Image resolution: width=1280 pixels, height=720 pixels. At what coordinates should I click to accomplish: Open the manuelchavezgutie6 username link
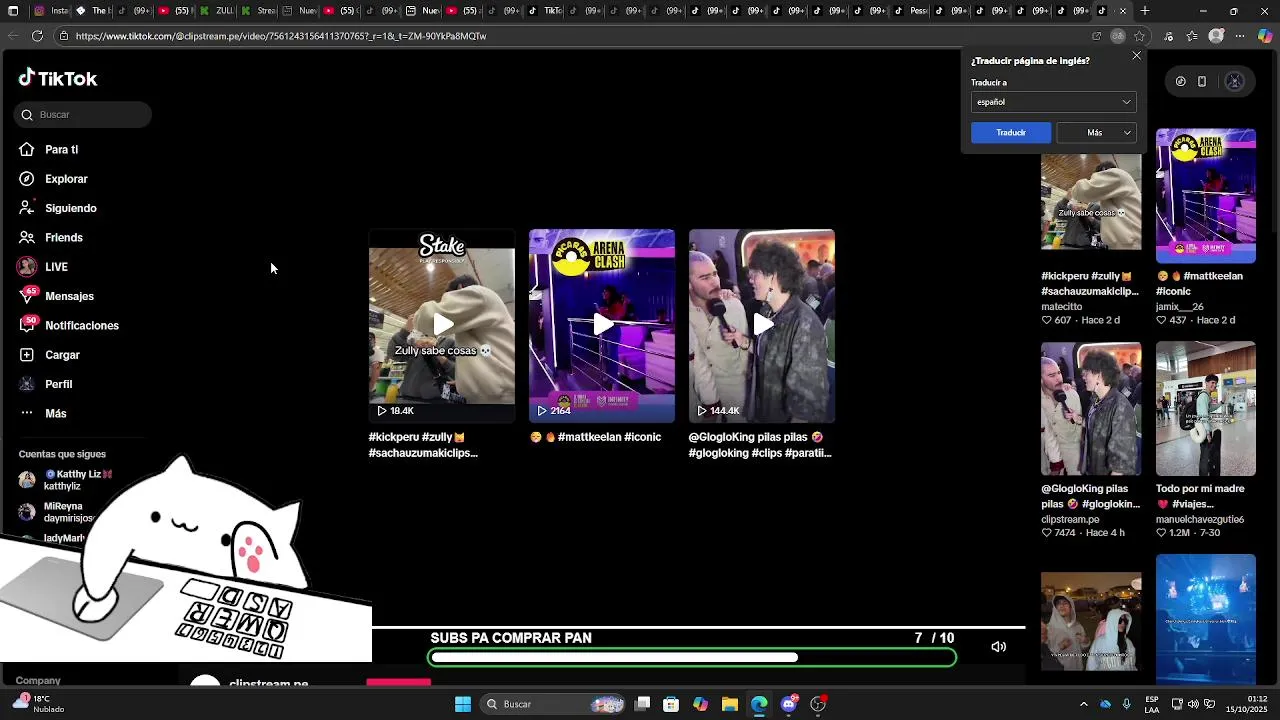[1200, 520]
